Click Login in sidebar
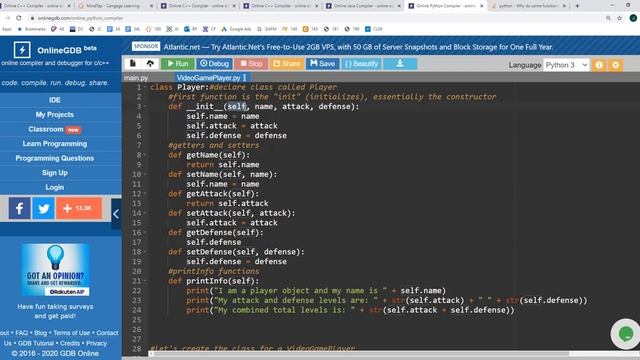 (x=55, y=187)
